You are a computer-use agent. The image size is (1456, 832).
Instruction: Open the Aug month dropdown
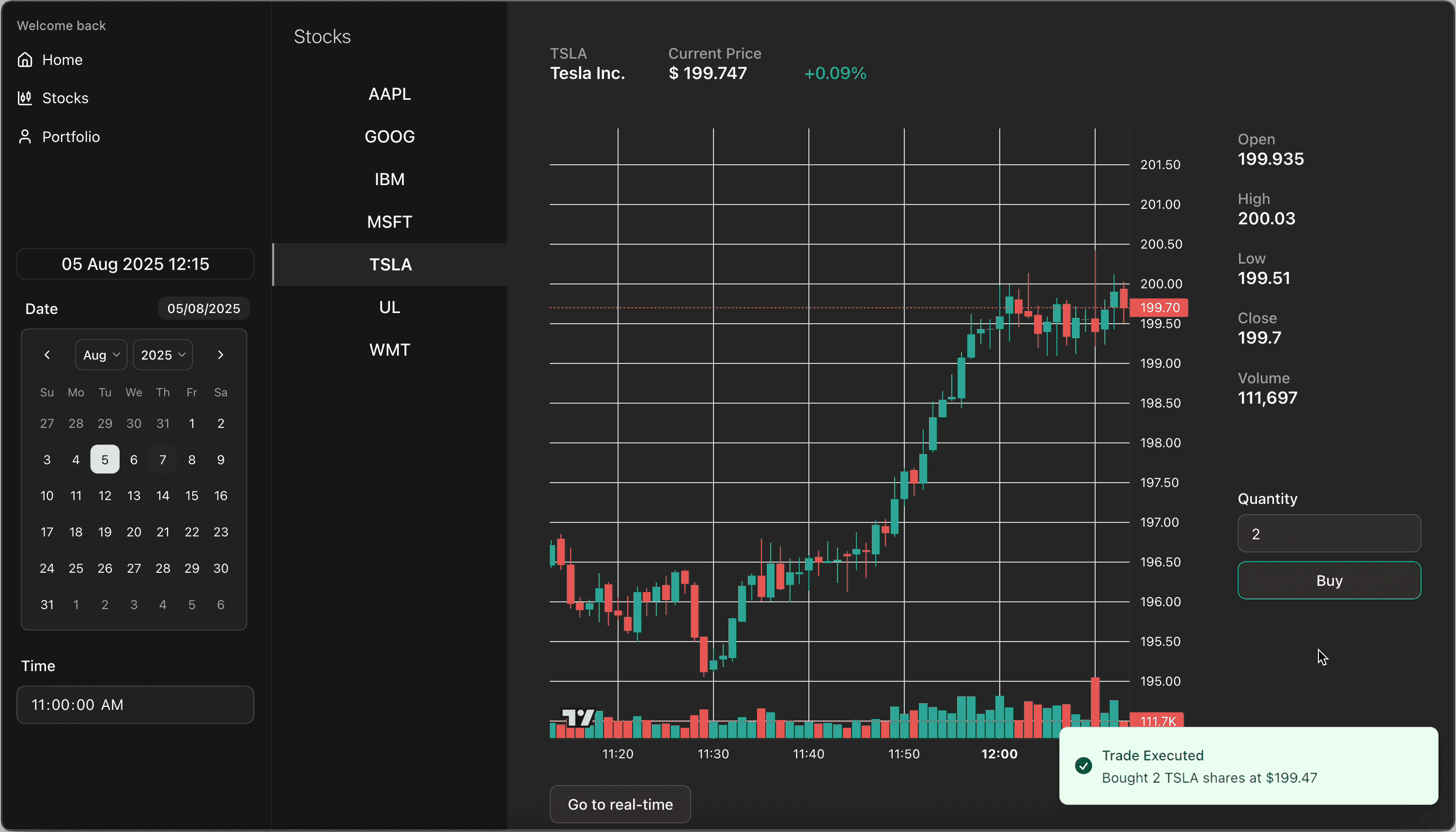(101, 355)
